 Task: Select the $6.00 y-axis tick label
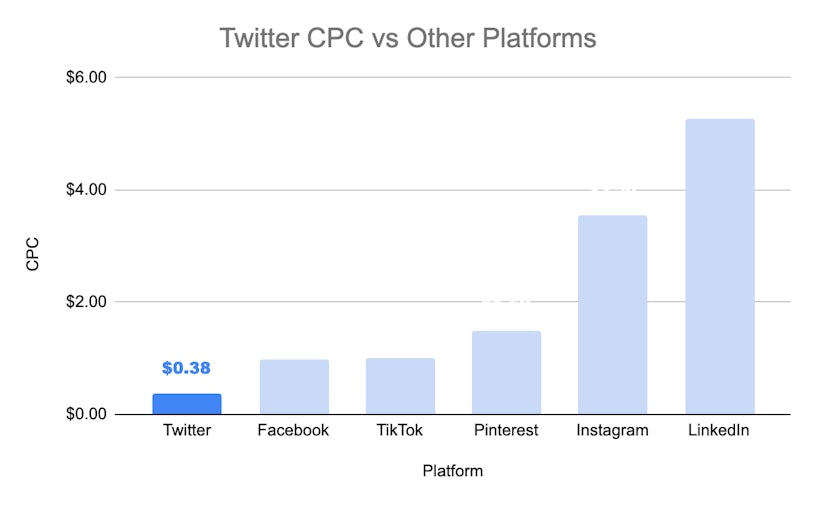(82, 78)
